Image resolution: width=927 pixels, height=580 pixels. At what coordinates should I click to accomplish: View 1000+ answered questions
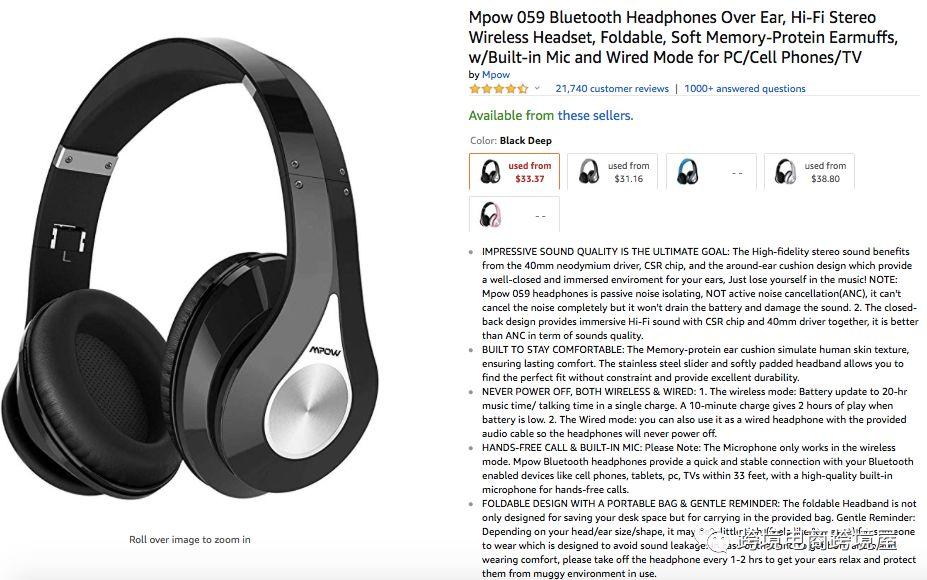click(x=745, y=89)
